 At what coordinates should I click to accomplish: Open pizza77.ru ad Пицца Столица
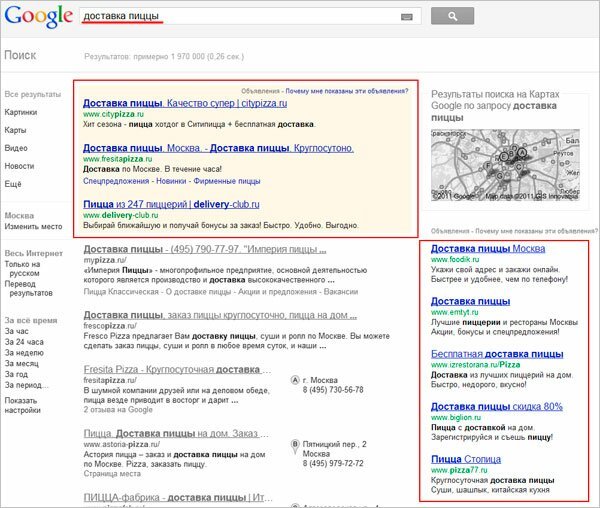tap(466, 459)
